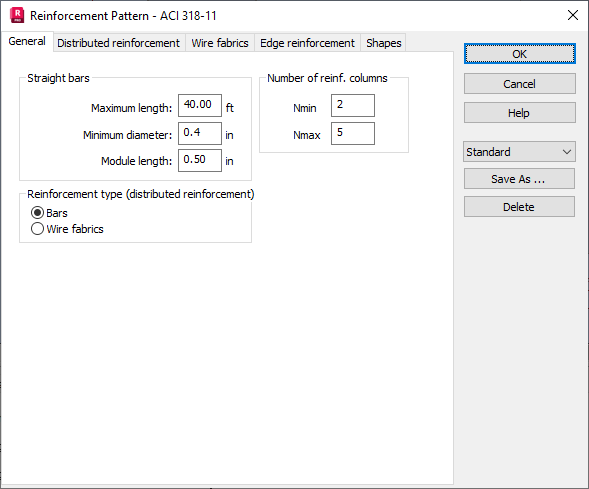Click the Maximum length input field
589x489 pixels.
click(200, 106)
